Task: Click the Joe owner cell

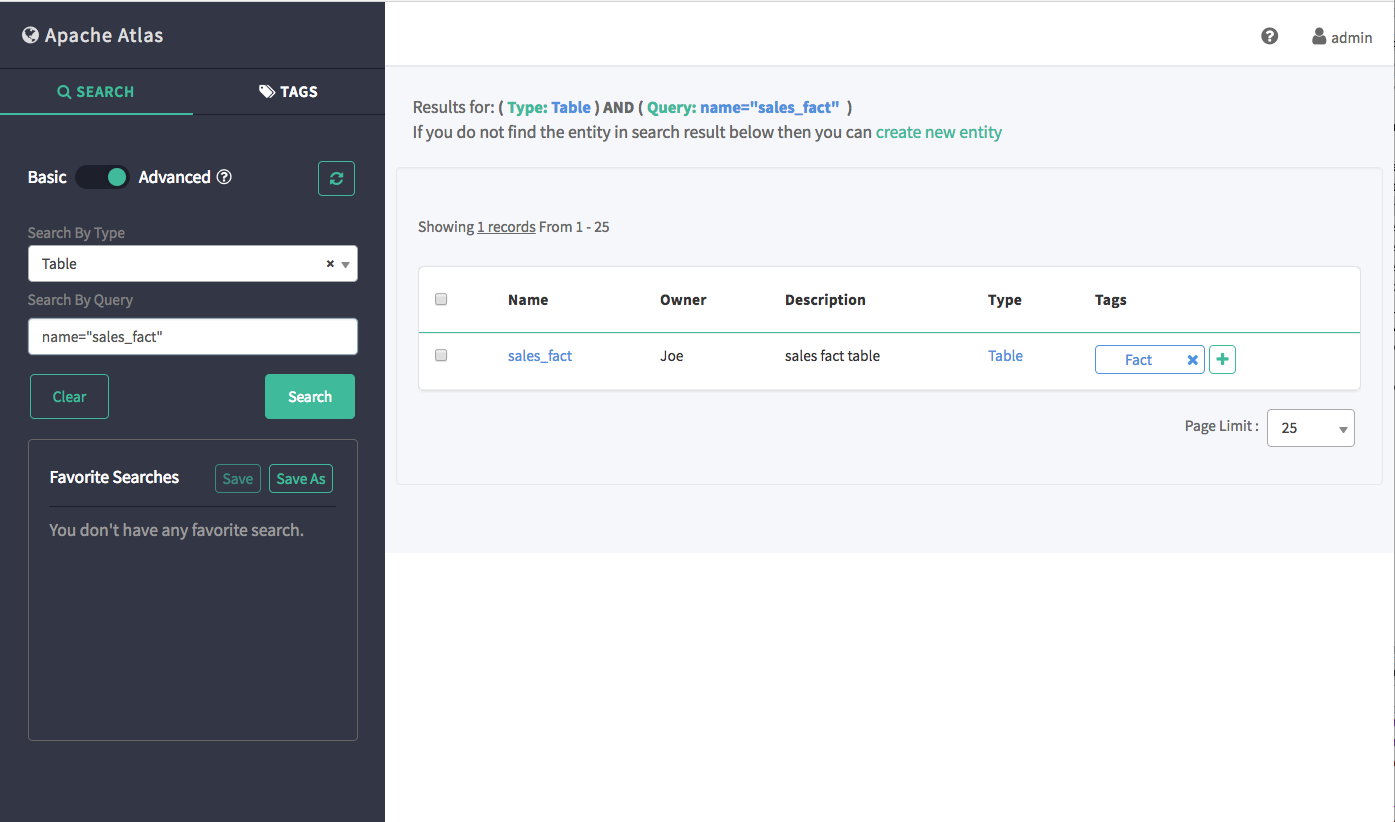Action: 672,356
